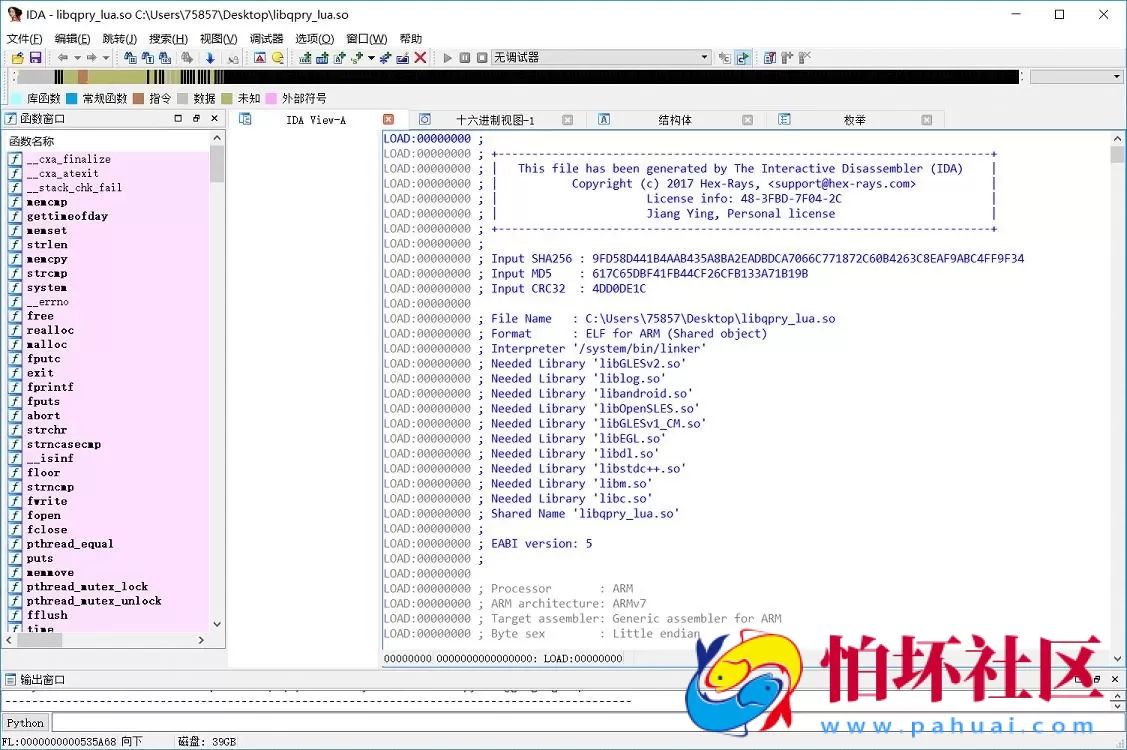The image size is (1127, 750).
Task: Click the 常规函数 blue color legend swatch
Action: [72, 98]
